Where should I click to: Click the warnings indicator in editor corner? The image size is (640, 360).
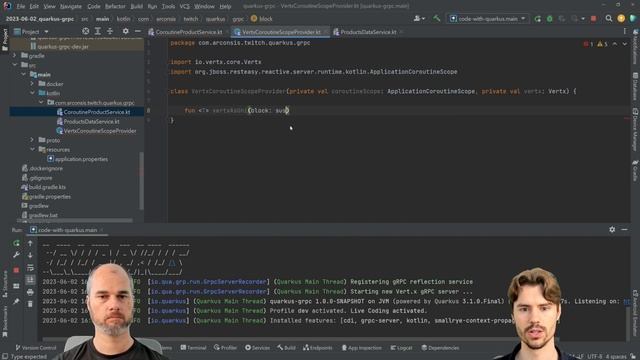point(602,44)
